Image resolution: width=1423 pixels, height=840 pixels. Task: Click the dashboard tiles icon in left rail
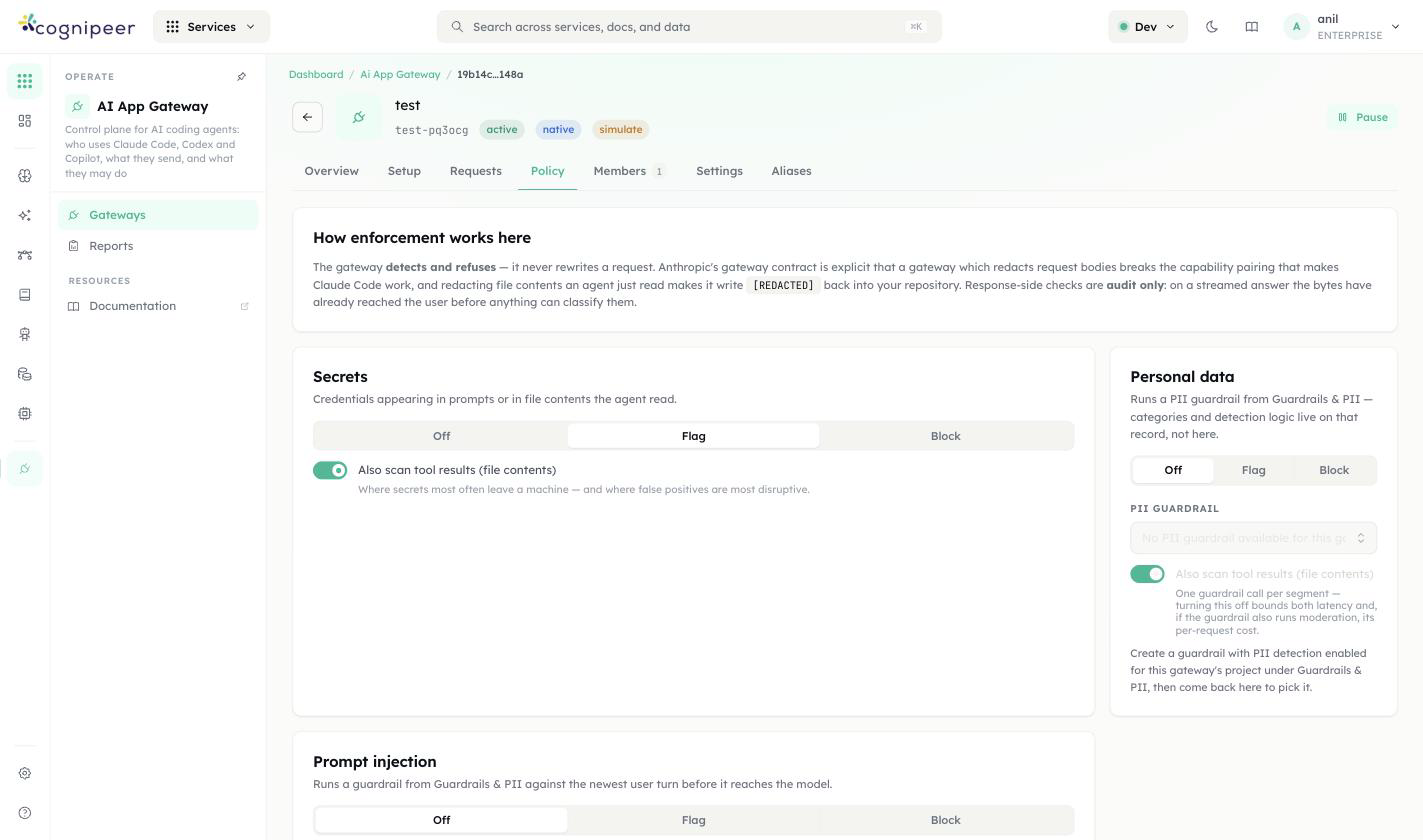click(x=25, y=121)
